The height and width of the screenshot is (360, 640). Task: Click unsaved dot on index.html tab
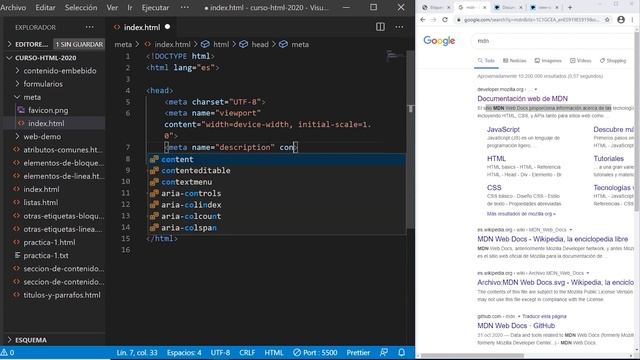[x=167, y=27]
